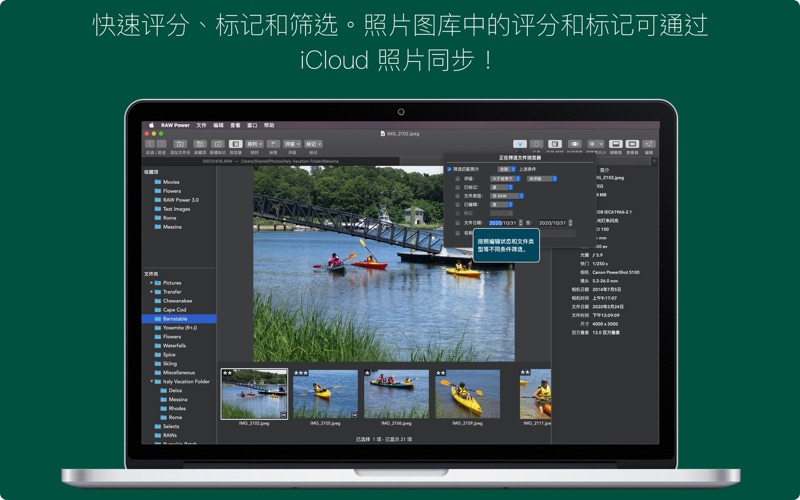Open the 查看 menu

pyautogui.click(x=235, y=125)
